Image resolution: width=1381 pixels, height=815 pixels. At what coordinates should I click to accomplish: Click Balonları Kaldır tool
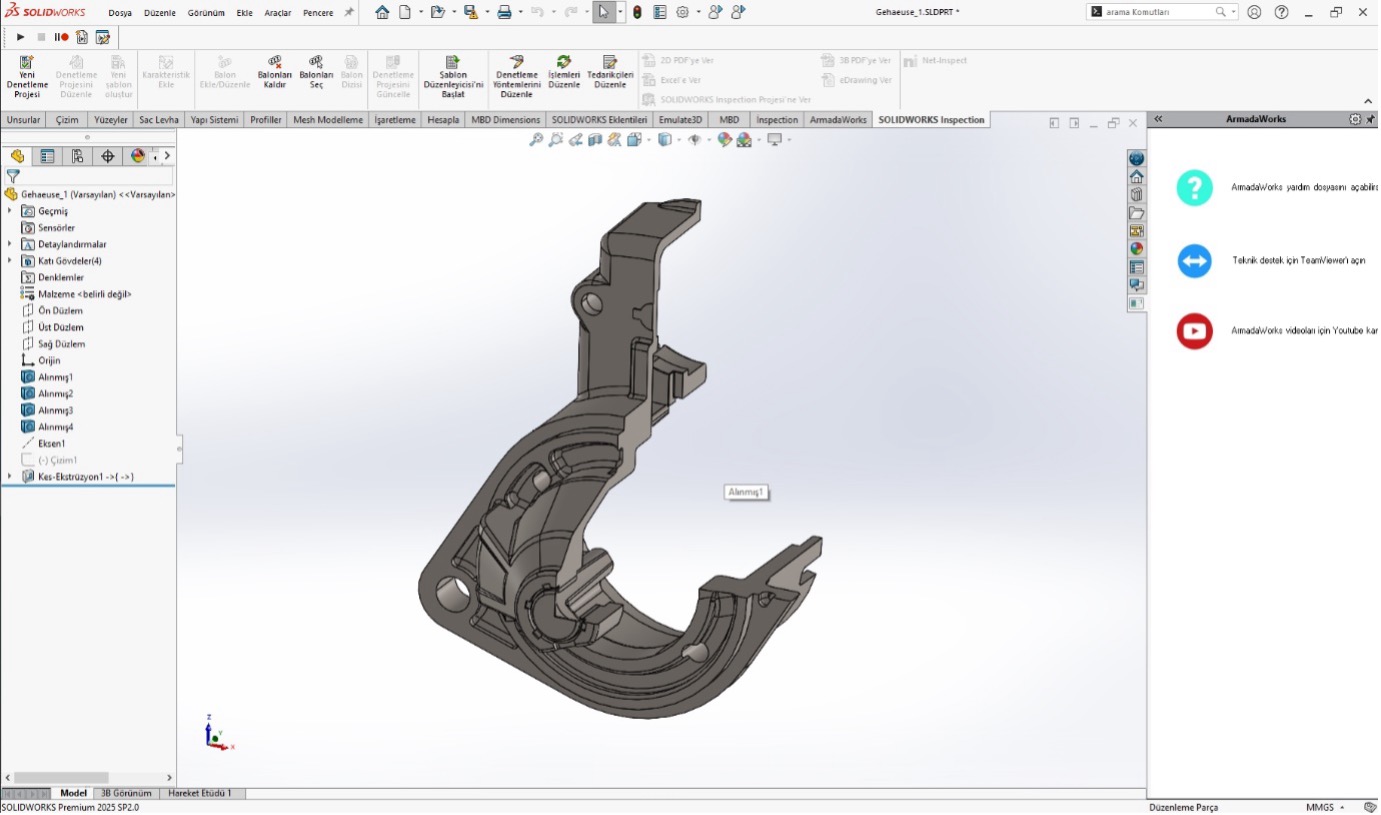coord(274,72)
